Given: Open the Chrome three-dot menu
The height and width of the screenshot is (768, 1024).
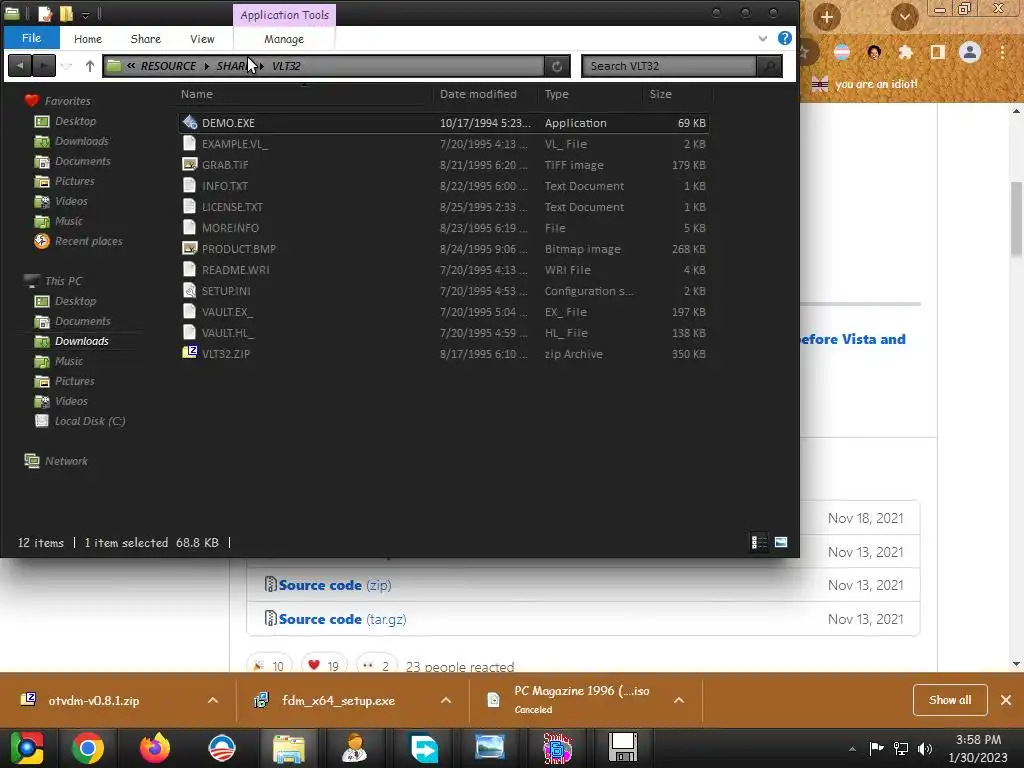Looking at the screenshot, I should (x=1002, y=52).
